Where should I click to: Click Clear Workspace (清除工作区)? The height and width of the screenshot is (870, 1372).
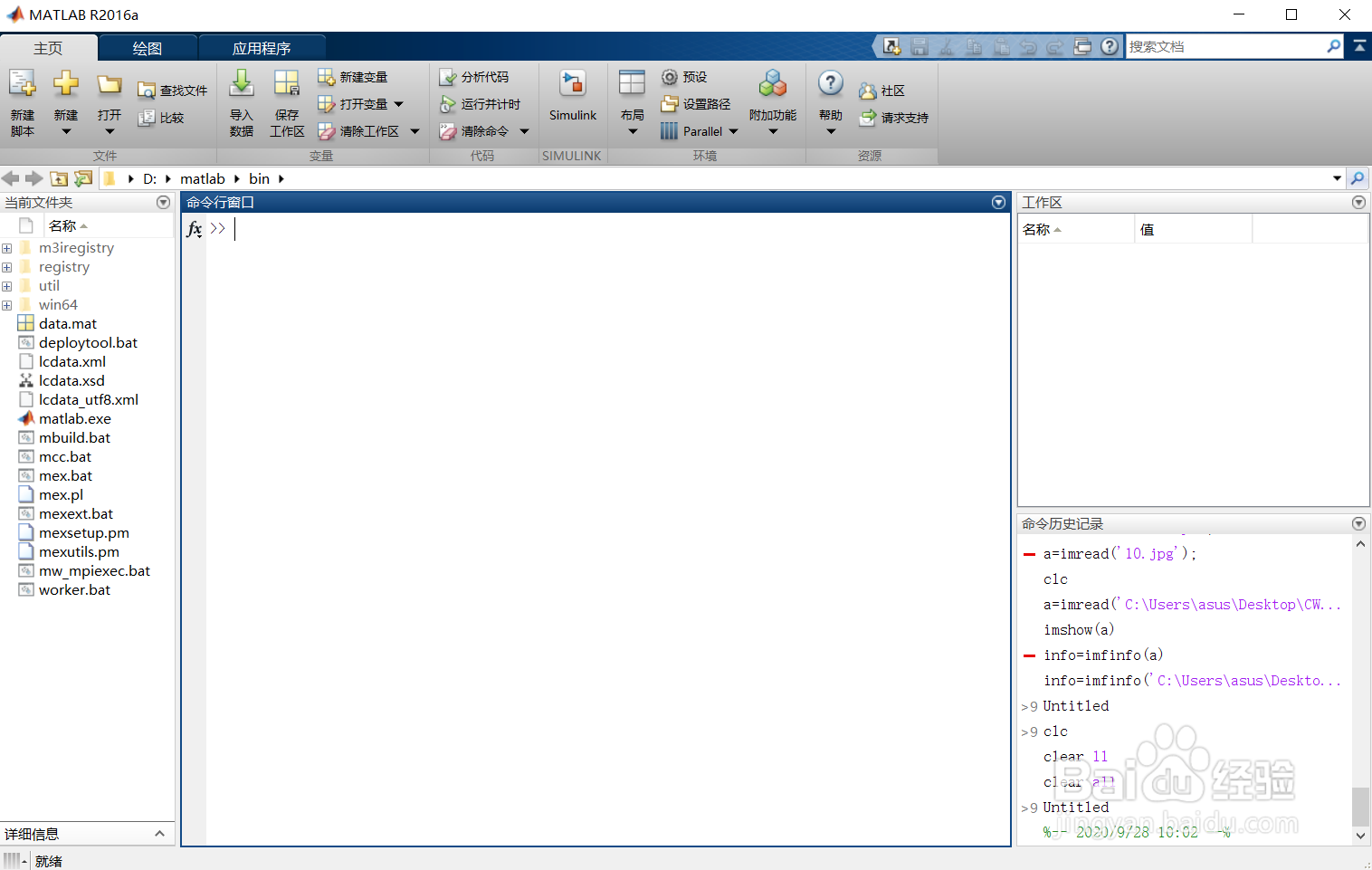[358, 131]
